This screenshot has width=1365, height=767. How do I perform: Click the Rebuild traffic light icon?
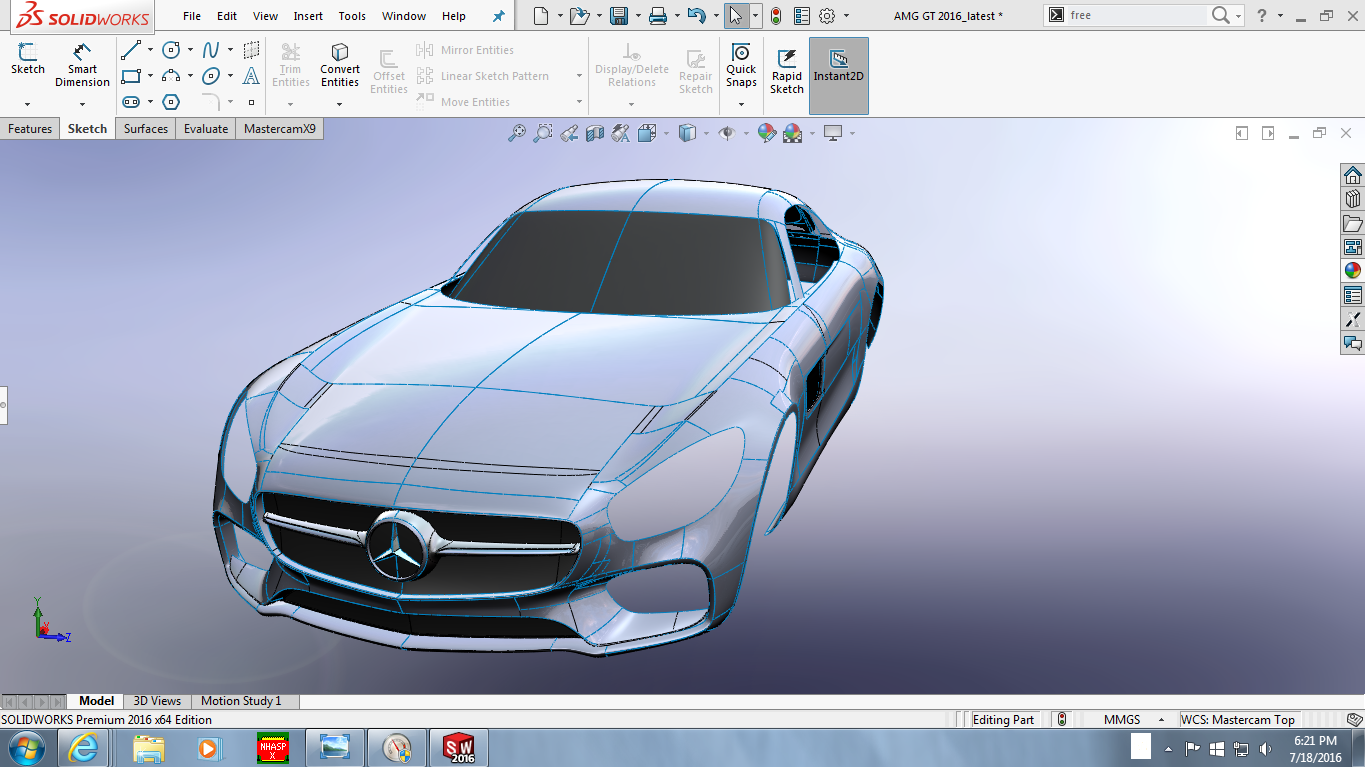(775, 16)
